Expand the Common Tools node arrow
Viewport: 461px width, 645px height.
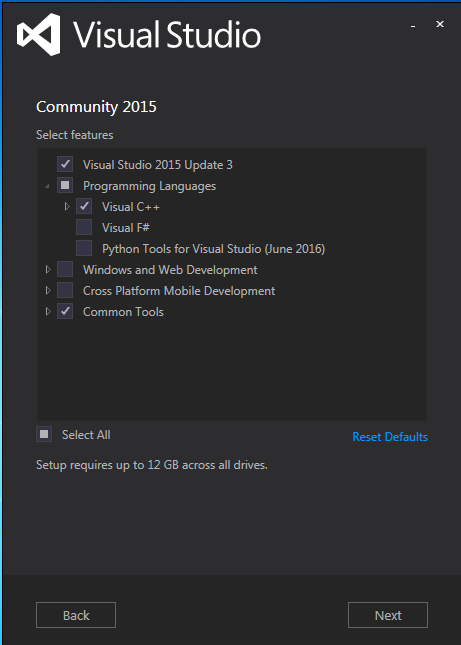tap(48, 311)
